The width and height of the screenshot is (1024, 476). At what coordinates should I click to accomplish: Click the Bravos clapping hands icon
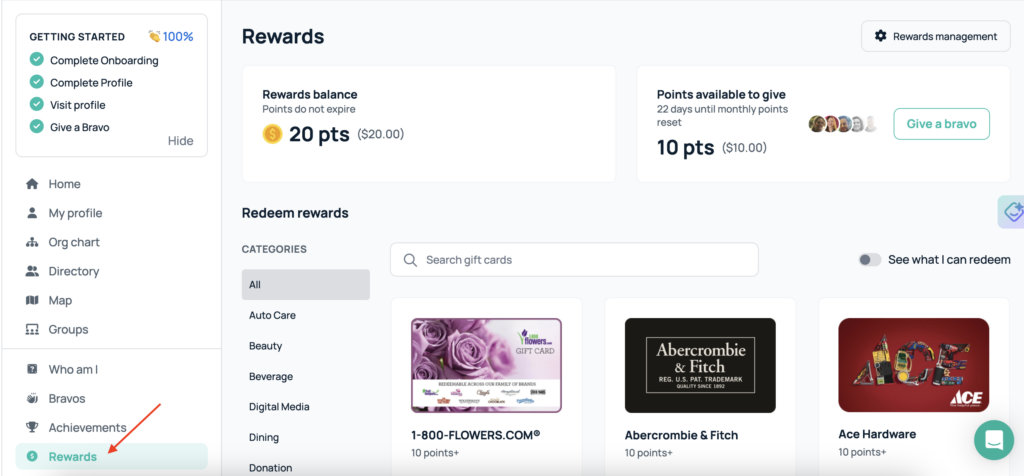coord(32,398)
